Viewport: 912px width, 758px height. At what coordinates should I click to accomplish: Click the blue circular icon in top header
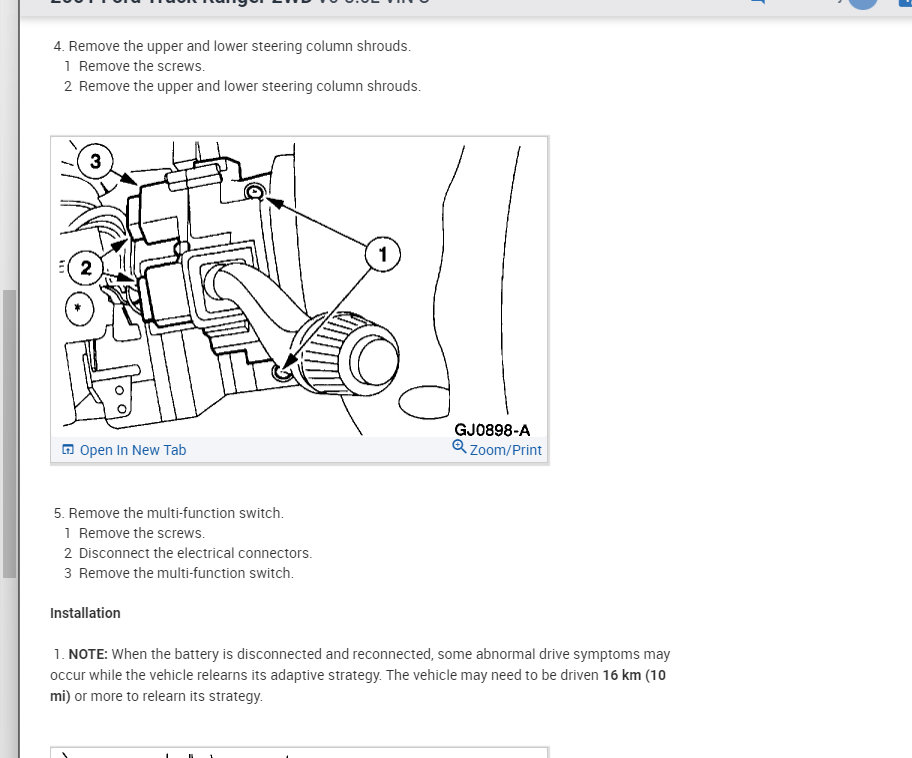[x=862, y=3]
